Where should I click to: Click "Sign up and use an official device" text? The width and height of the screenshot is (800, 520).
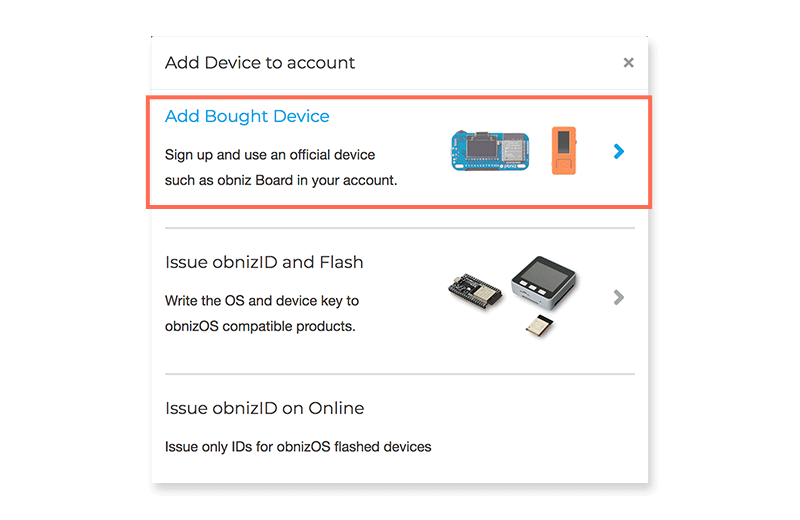click(x=270, y=155)
